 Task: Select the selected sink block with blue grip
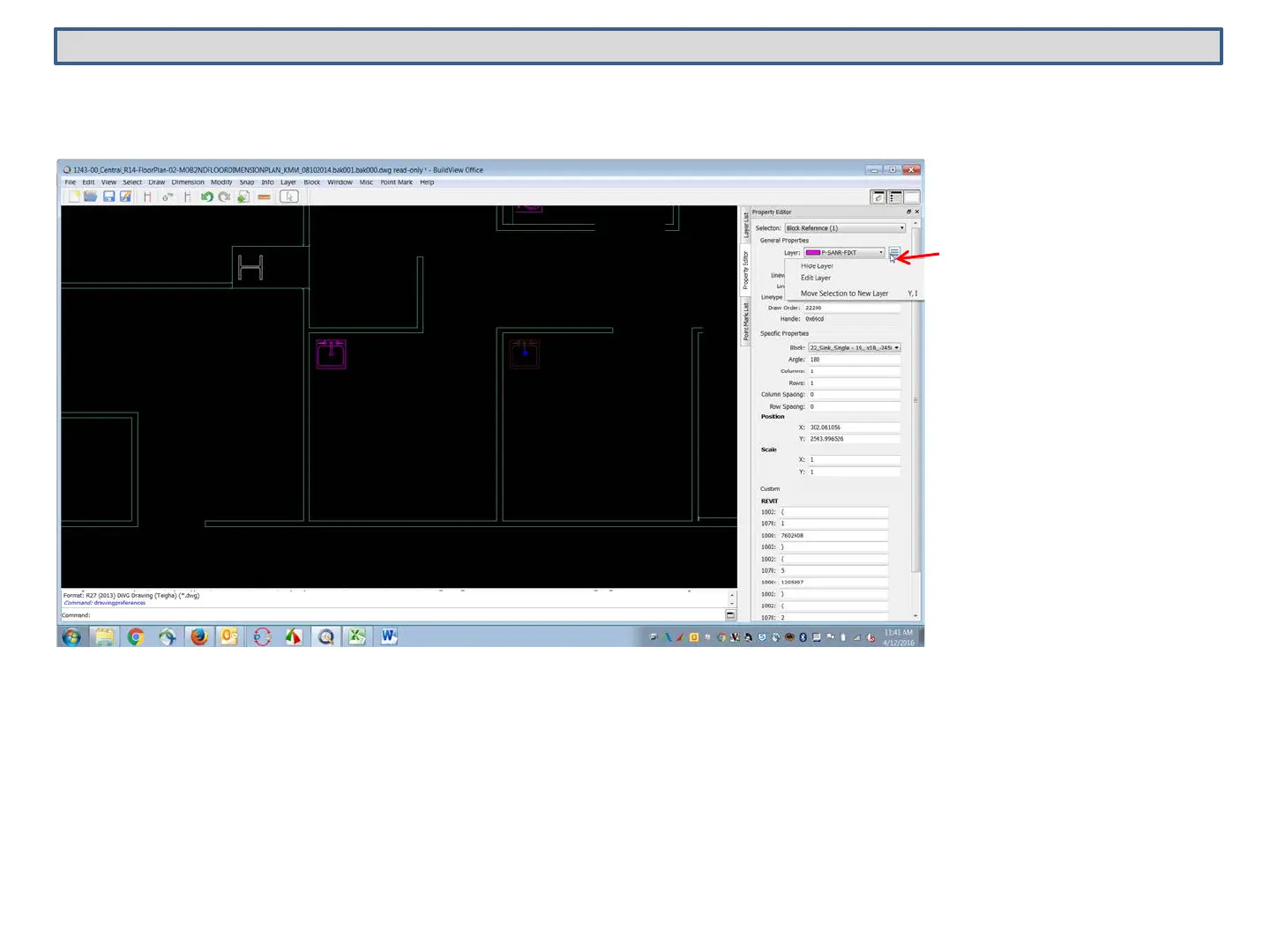coord(525,353)
